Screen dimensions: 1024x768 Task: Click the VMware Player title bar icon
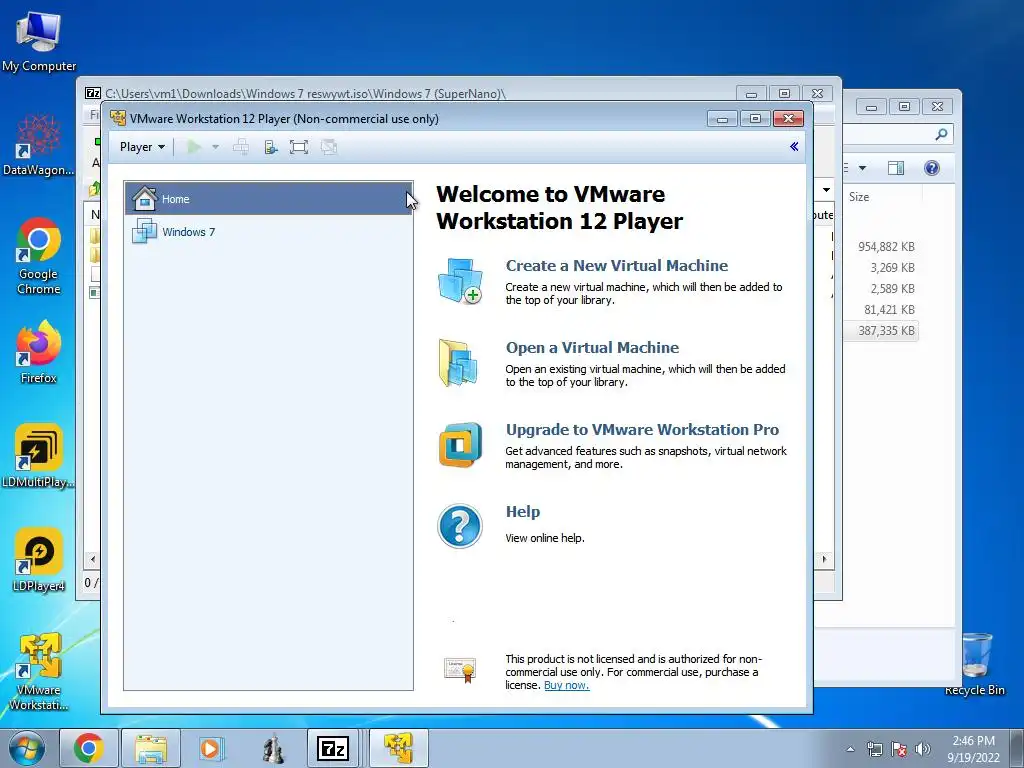(118, 118)
